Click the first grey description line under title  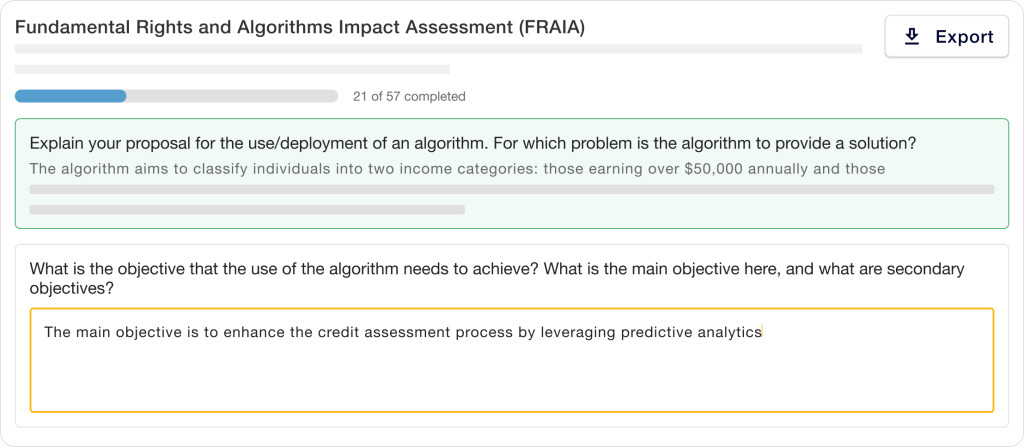439,49
